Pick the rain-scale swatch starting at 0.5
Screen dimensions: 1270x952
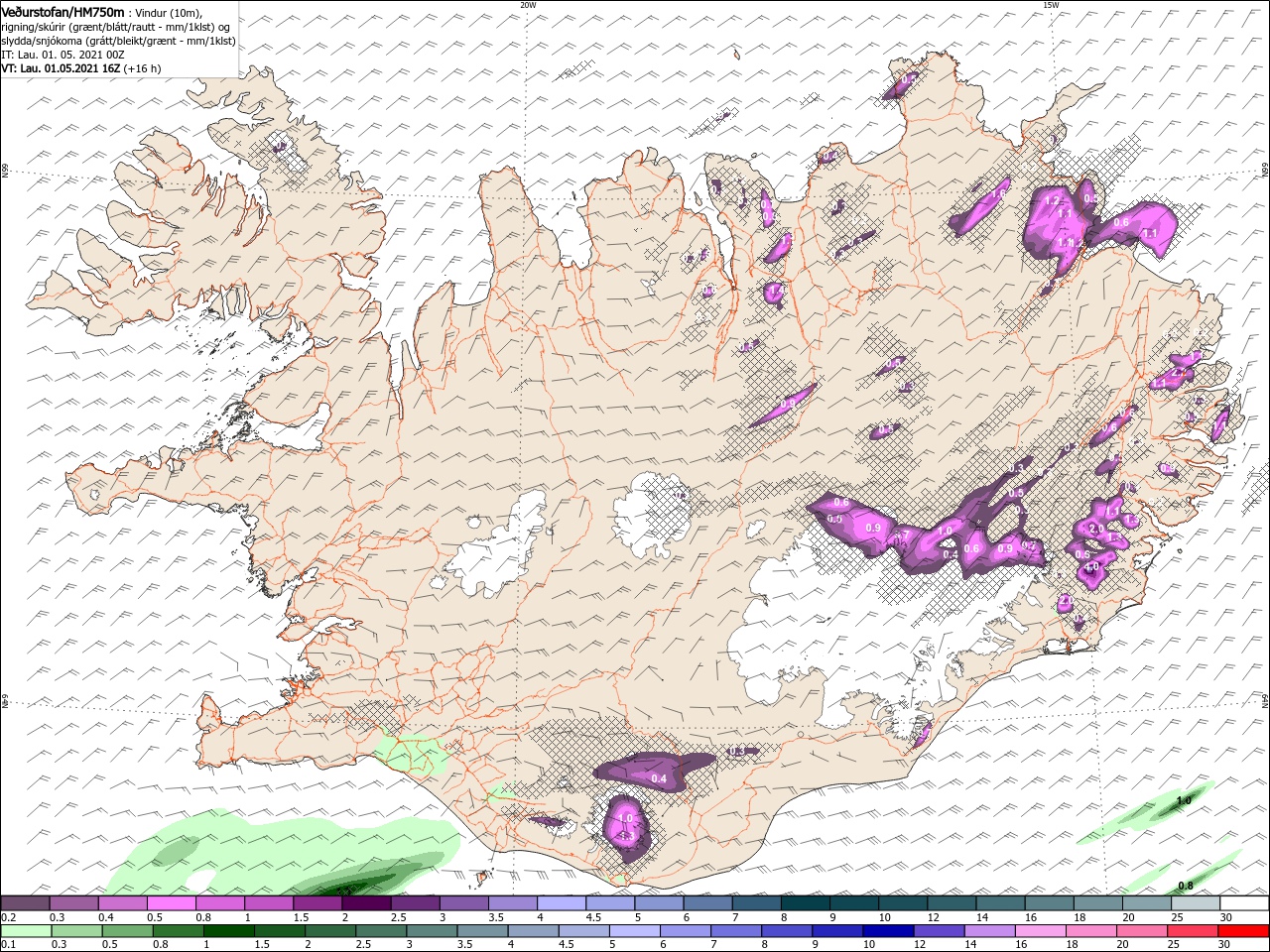point(127,931)
